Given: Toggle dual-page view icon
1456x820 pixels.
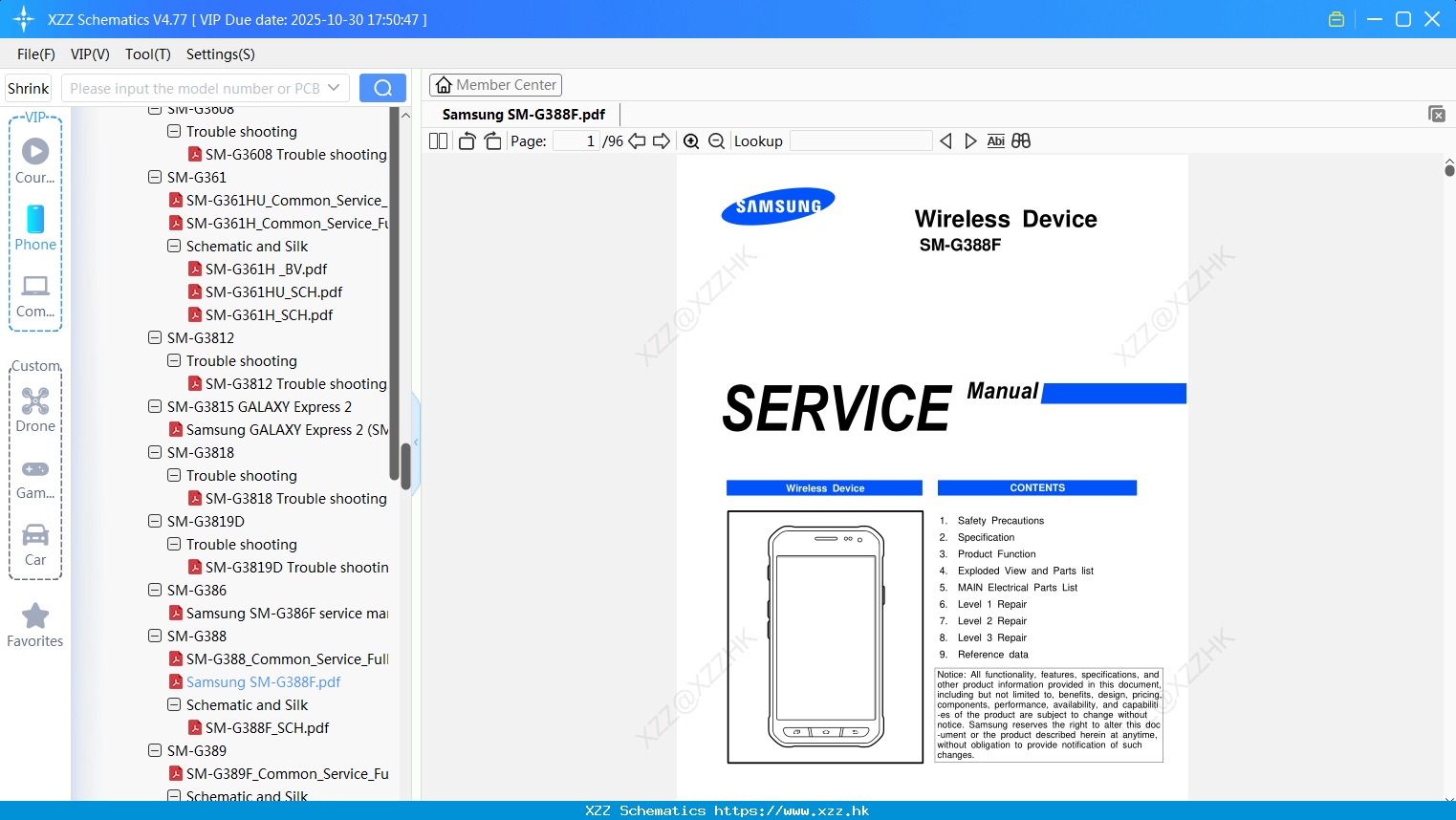Looking at the screenshot, I should (x=438, y=140).
